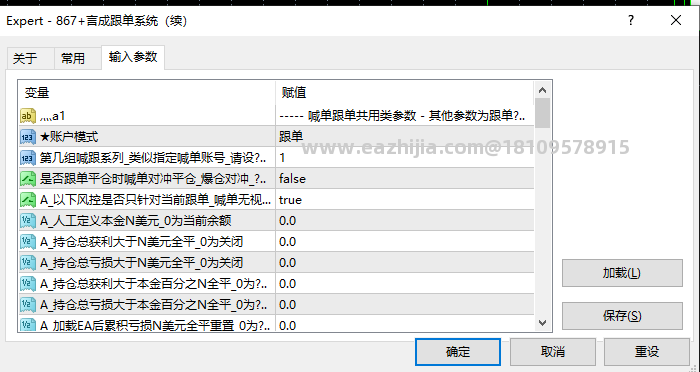700x372 pixels.
Task: Click the scrollbar up arrow
Action: [542, 90]
